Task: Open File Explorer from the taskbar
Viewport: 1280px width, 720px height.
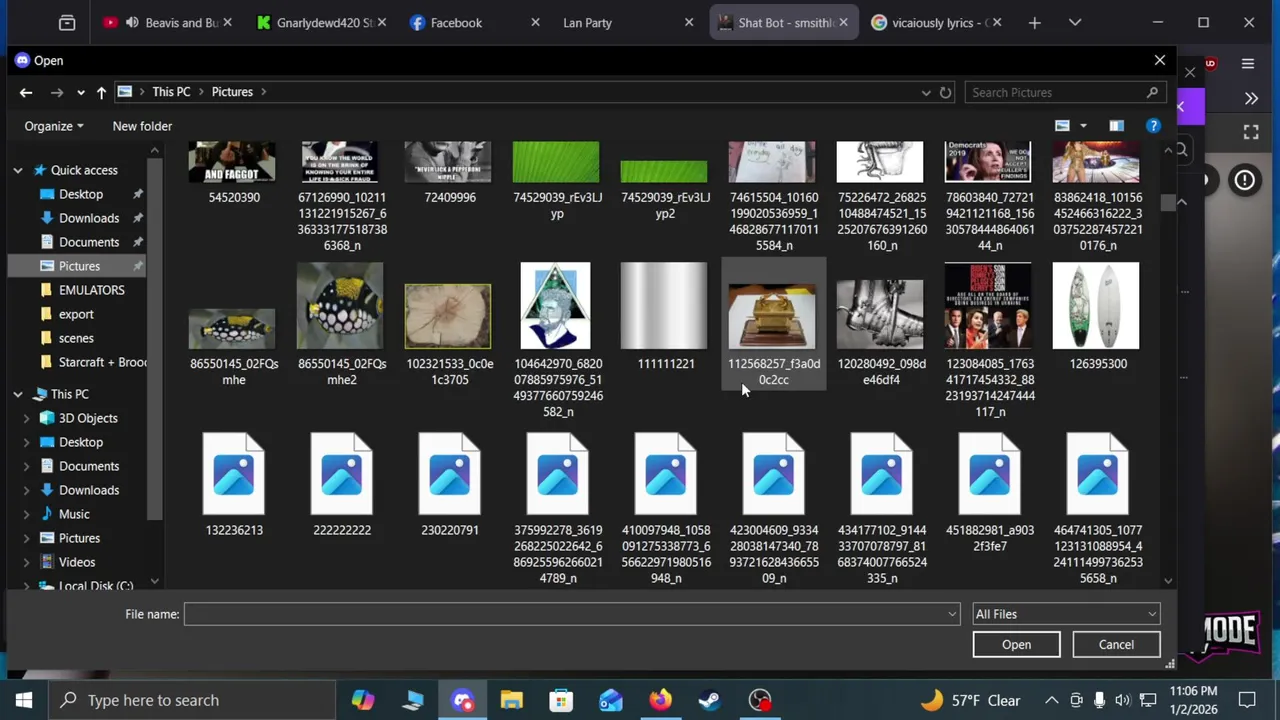Action: [x=512, y=700]
